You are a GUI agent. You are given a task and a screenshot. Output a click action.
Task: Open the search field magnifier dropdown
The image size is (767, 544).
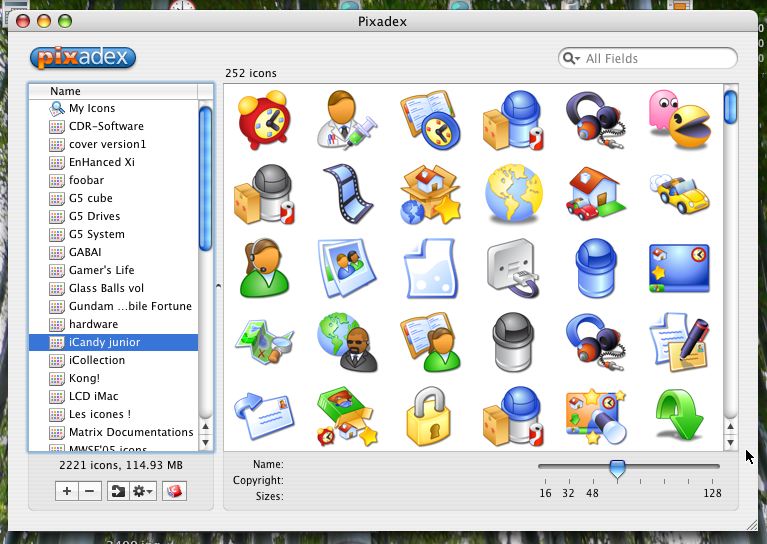coord(571,59)
